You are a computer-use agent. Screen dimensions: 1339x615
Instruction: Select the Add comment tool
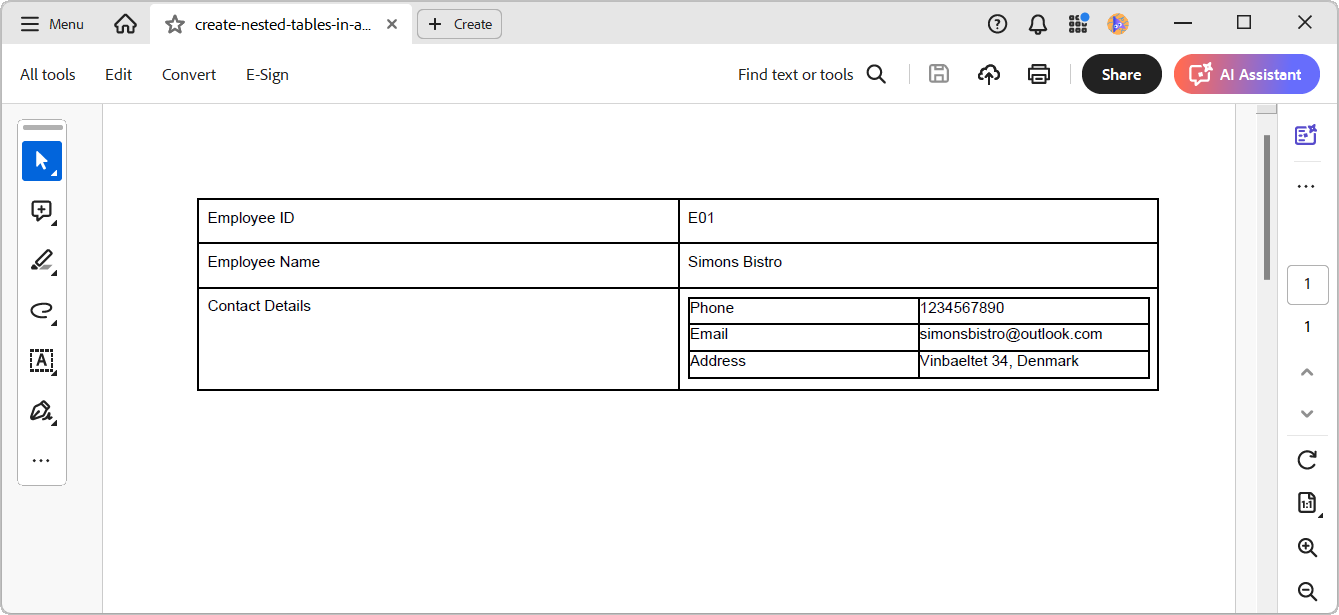(x=42, y=211)
